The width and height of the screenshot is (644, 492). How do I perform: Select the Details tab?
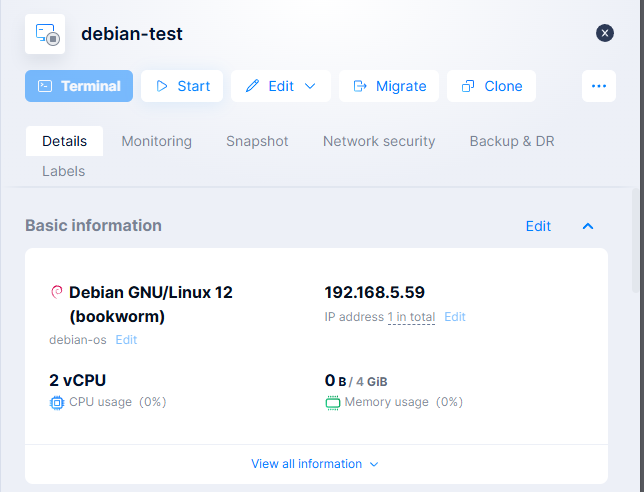(x=64, y=141)
